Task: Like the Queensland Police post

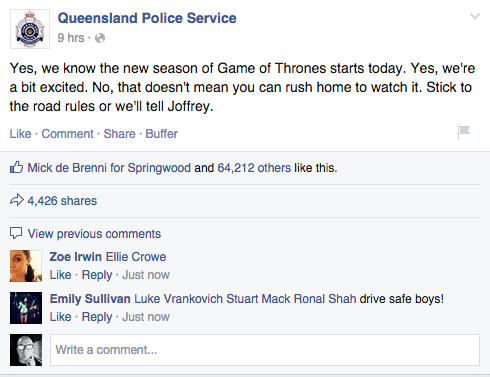Action: coord(20,134)
